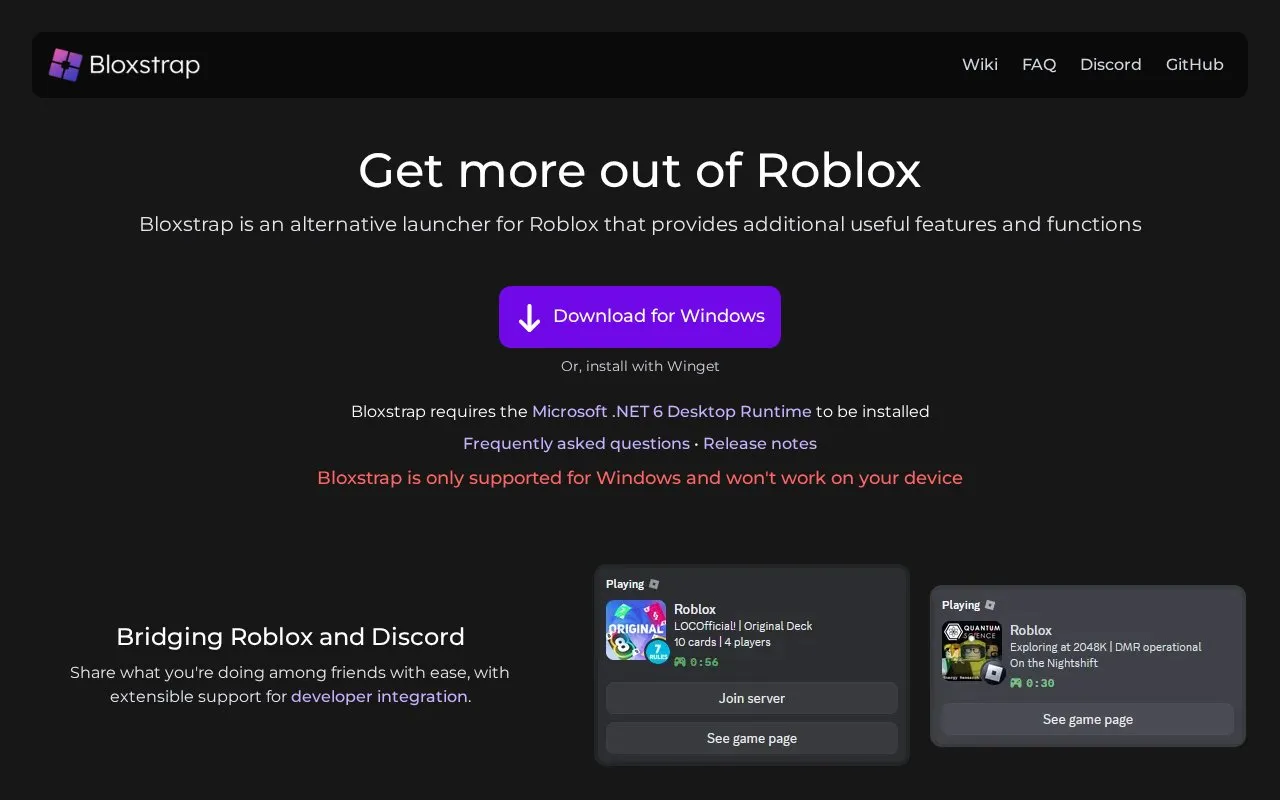Viewport: 1280px width, 800px height.
Task: Click 'Exploring at 2048K | DMR operational' text
Action: coord(1106,647)
